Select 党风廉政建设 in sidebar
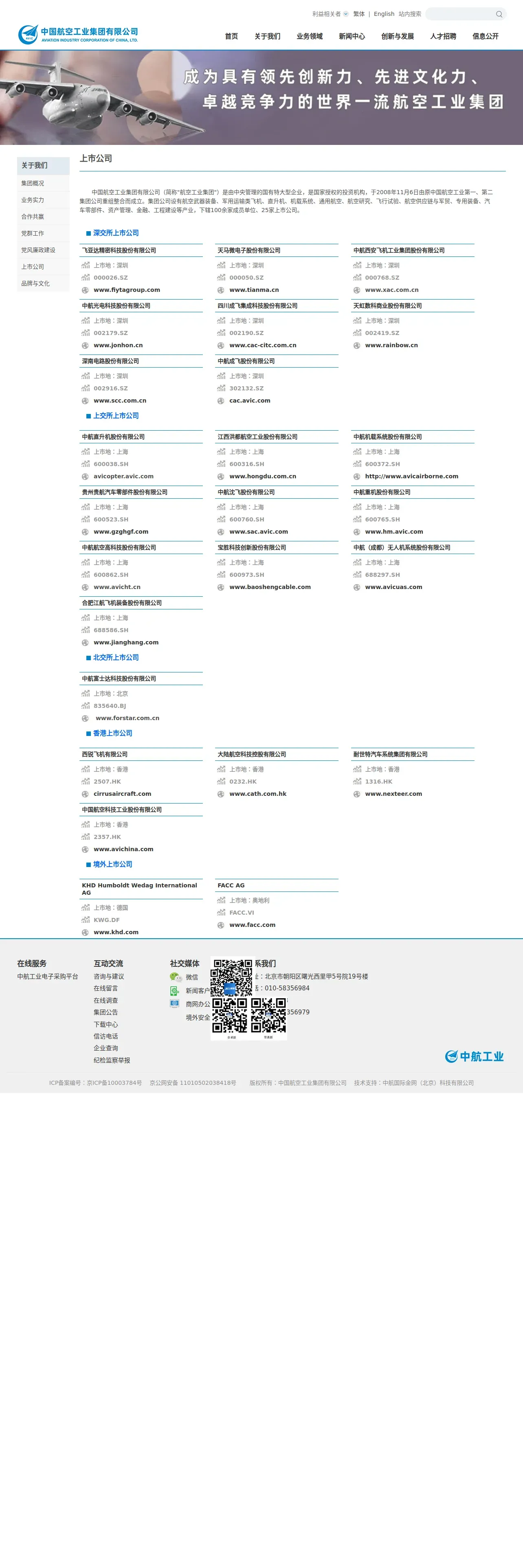Viewport: 523px width, 1568px height. [x=43, y=250]
